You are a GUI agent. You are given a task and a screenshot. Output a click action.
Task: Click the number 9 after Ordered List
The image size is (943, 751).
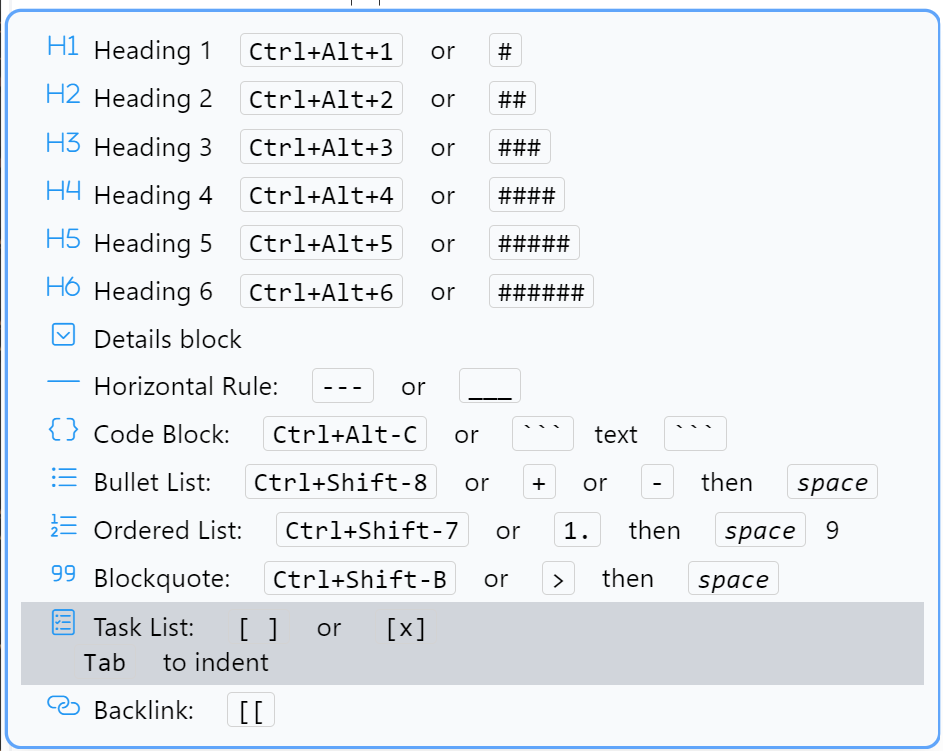click(x=832, y=530)
